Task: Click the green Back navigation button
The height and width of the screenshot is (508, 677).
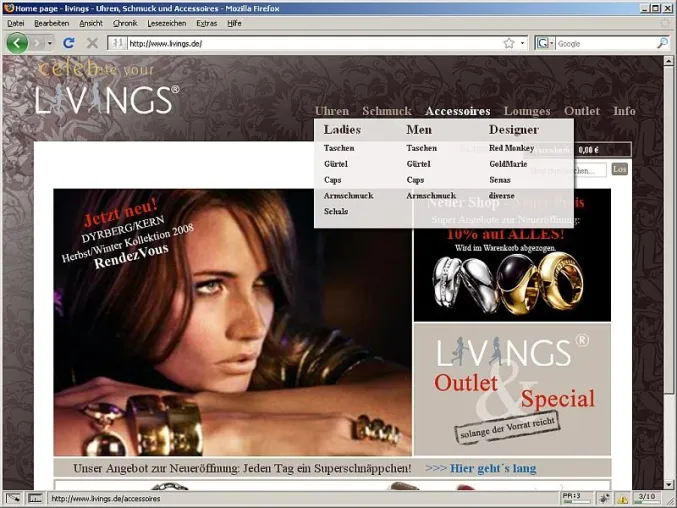Action: 17,43
